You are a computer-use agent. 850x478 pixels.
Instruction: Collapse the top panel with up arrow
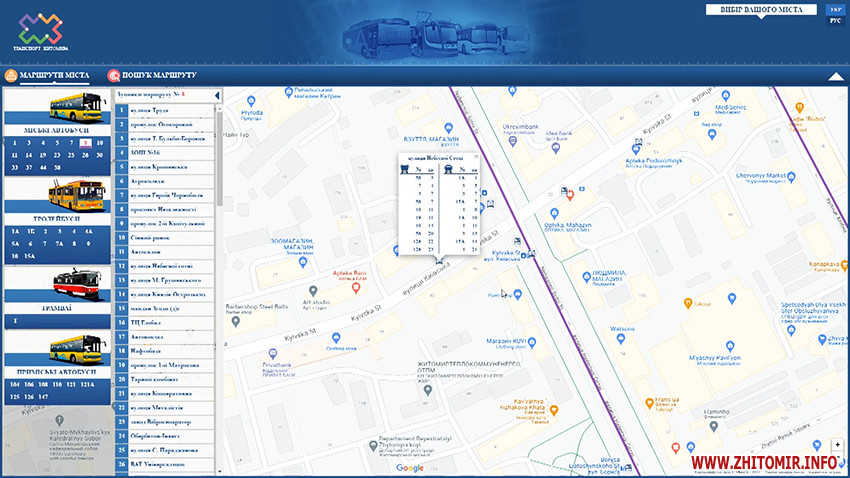pyautogui.click(x=835, y=76)
